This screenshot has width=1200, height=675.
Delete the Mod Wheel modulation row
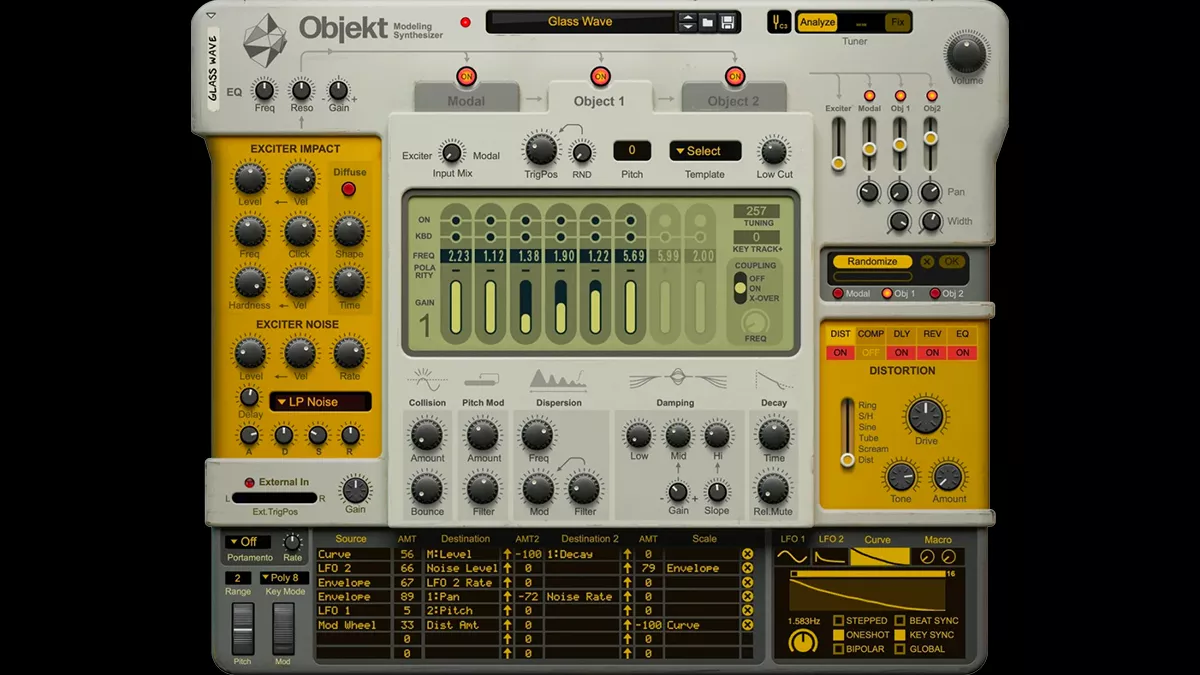click(x=747, y=625)
